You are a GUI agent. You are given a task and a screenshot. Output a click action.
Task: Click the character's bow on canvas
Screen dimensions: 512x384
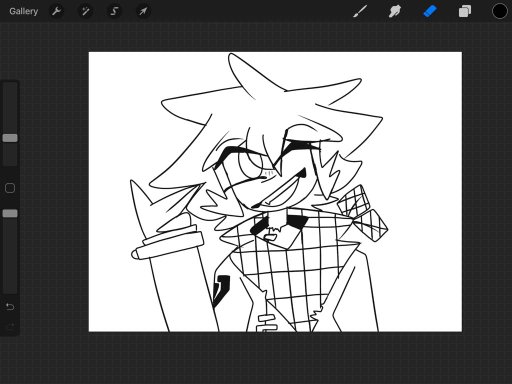coord(363,213)
